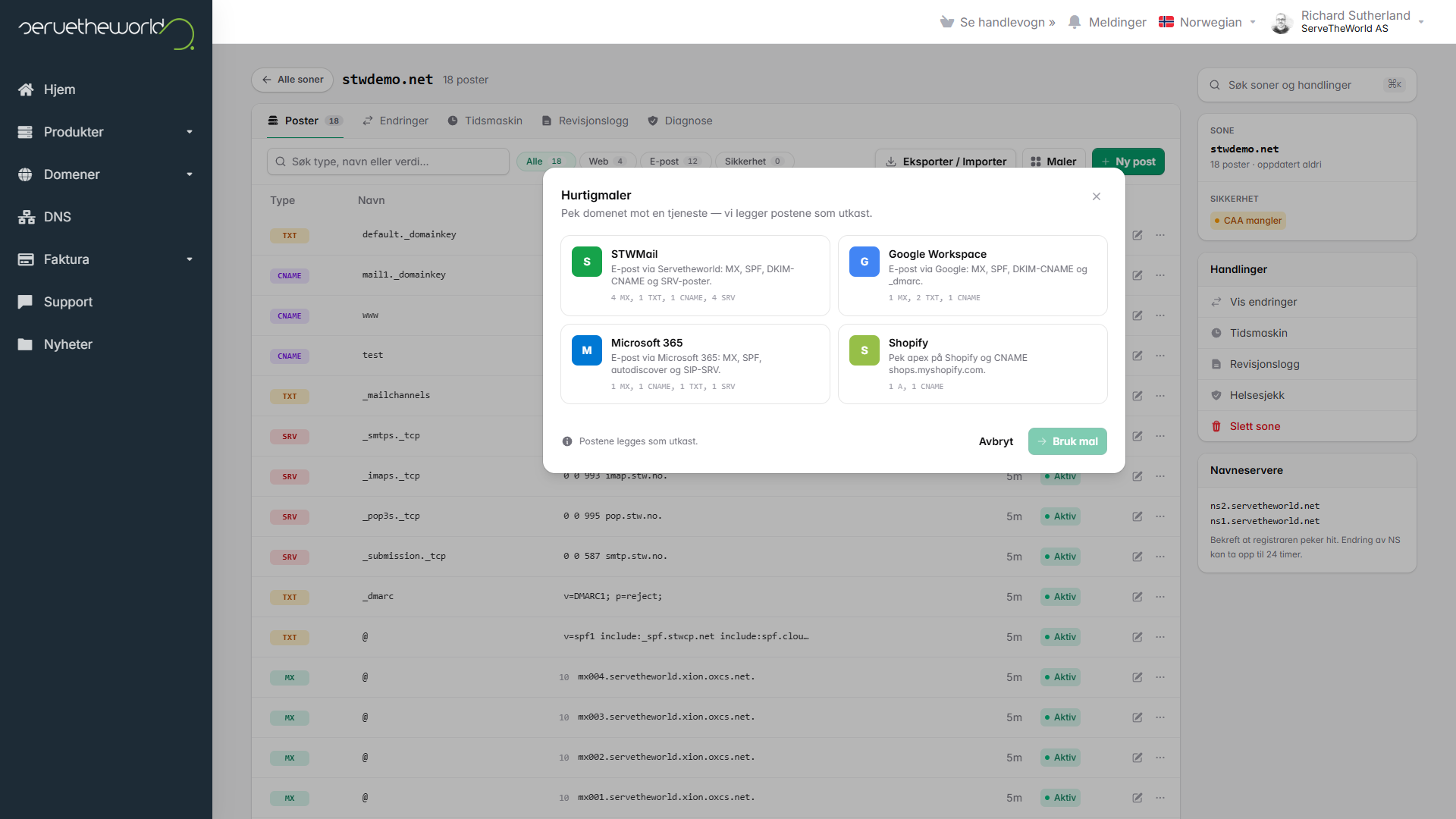Viewport: 1456px width, 819px height.
Task: Switch to the Poster tab
Action: point(305,121)
